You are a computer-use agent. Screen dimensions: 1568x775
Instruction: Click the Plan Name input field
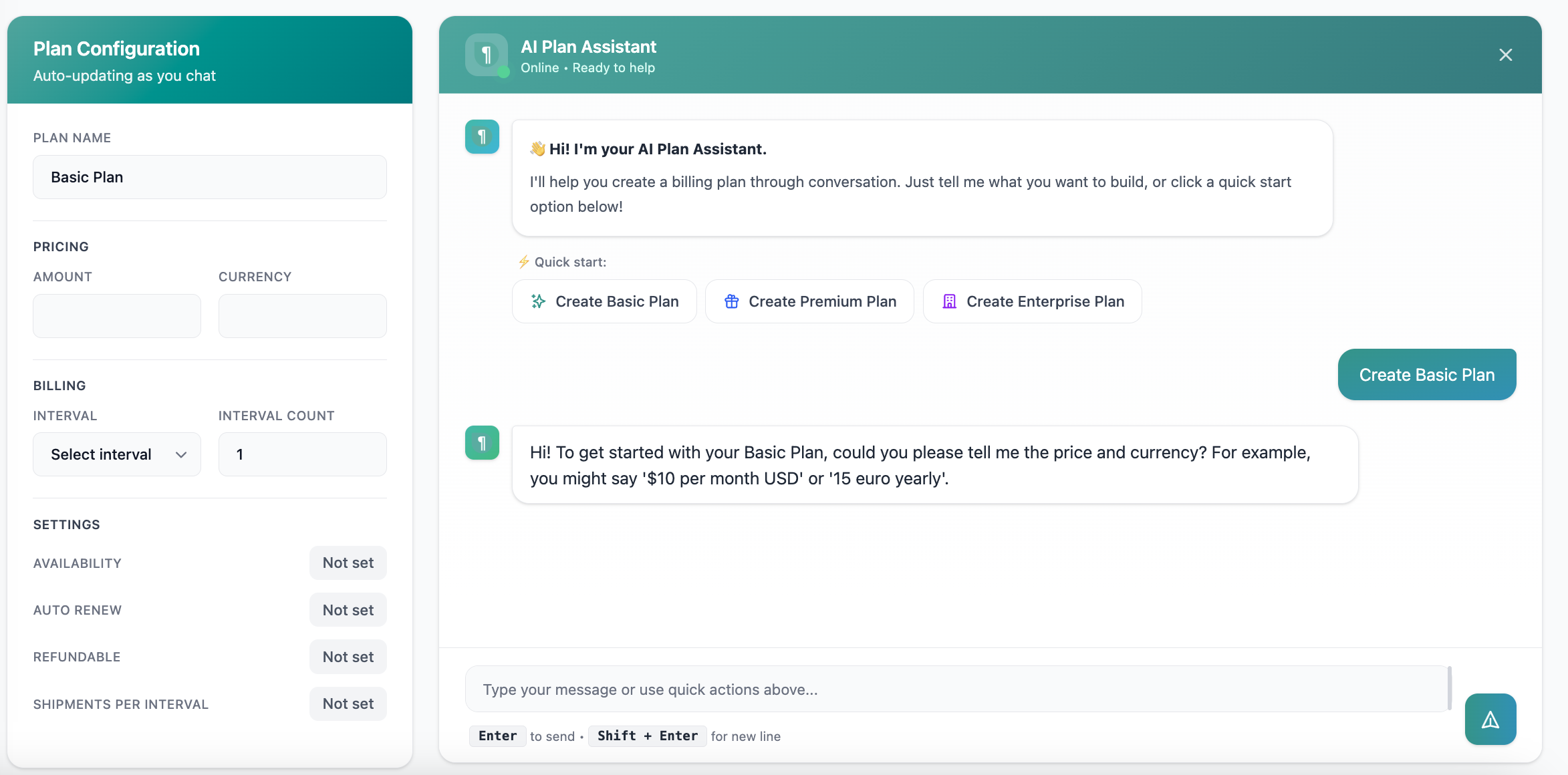point(210,177)
